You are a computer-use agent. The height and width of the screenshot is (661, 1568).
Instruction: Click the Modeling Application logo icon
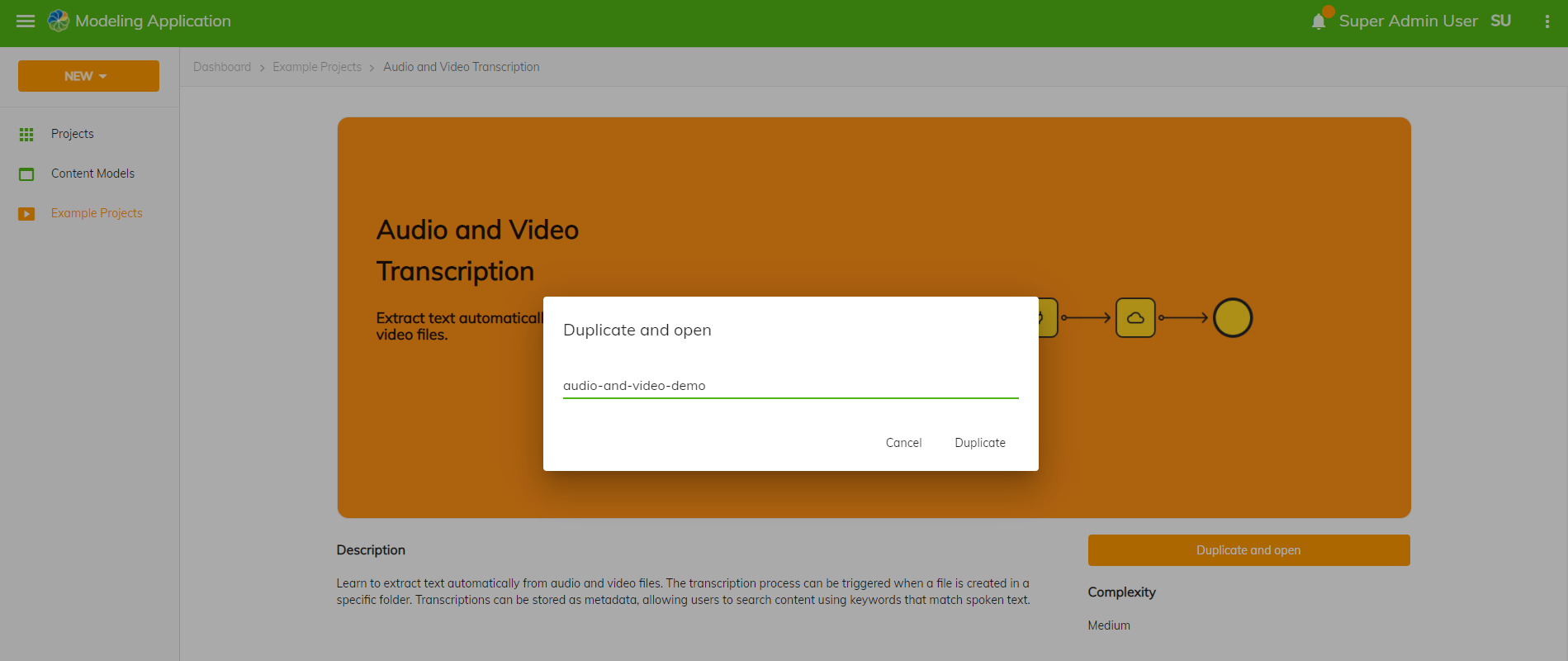click(x=58, y=21)
